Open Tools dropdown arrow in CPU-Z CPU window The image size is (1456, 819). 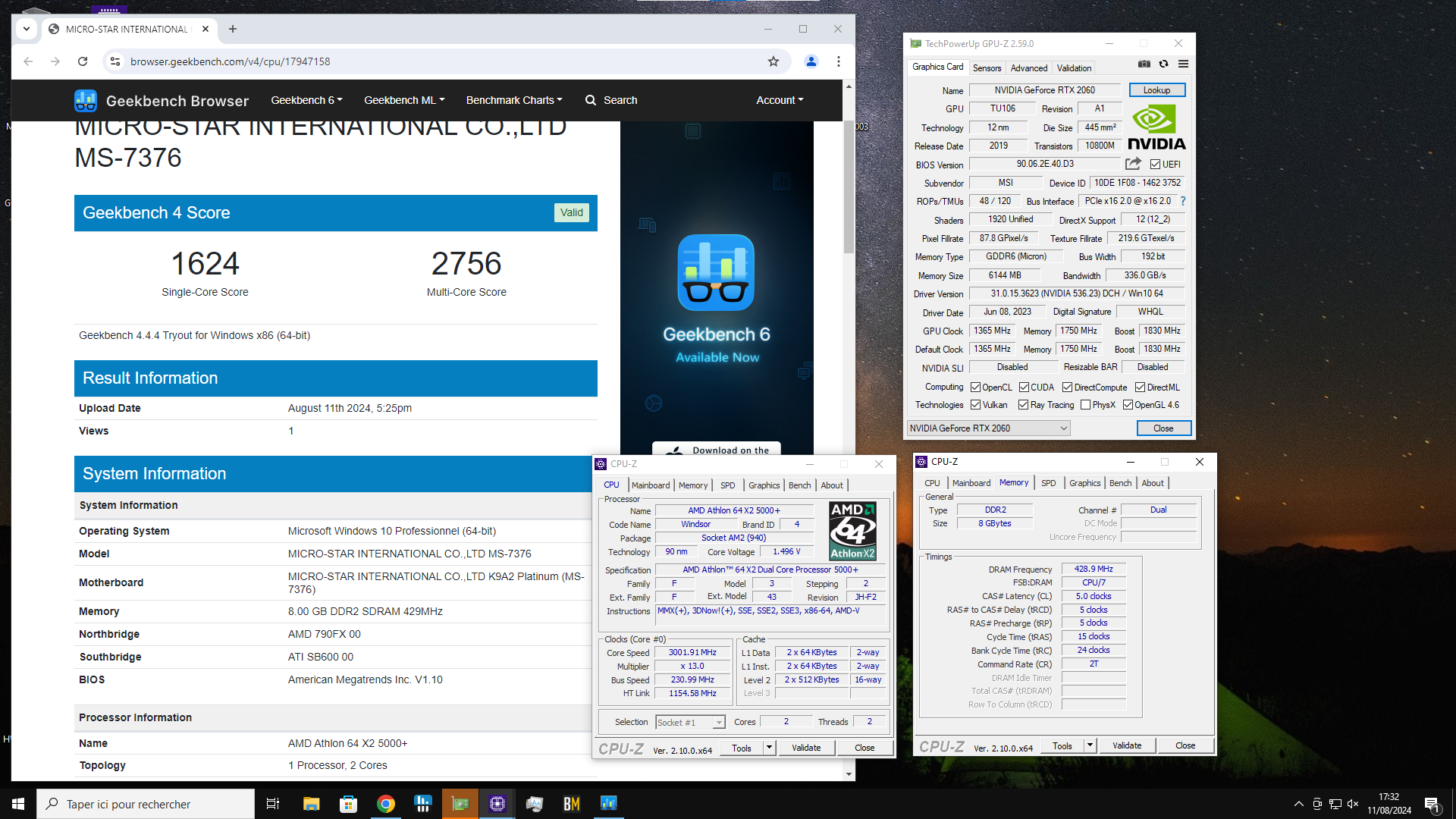769,748
